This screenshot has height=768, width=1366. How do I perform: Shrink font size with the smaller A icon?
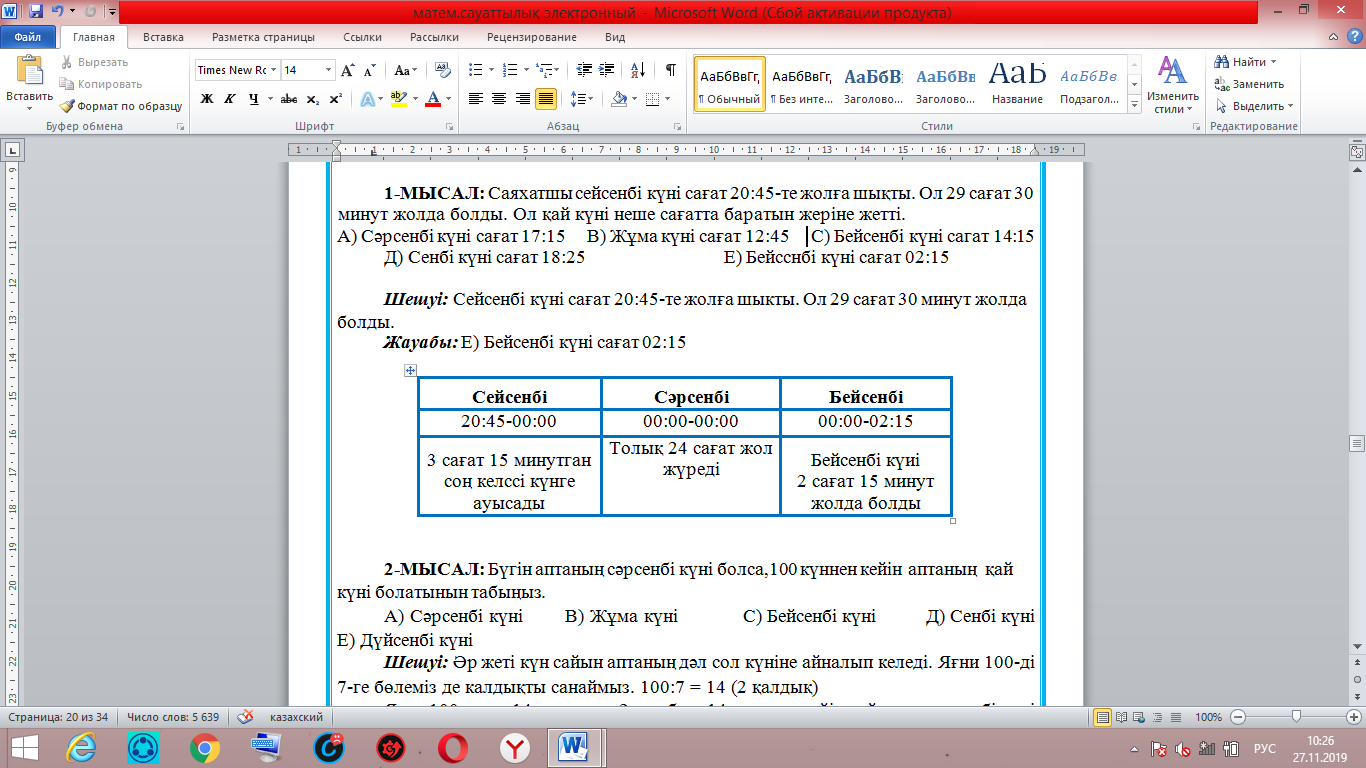coord(369,70)
